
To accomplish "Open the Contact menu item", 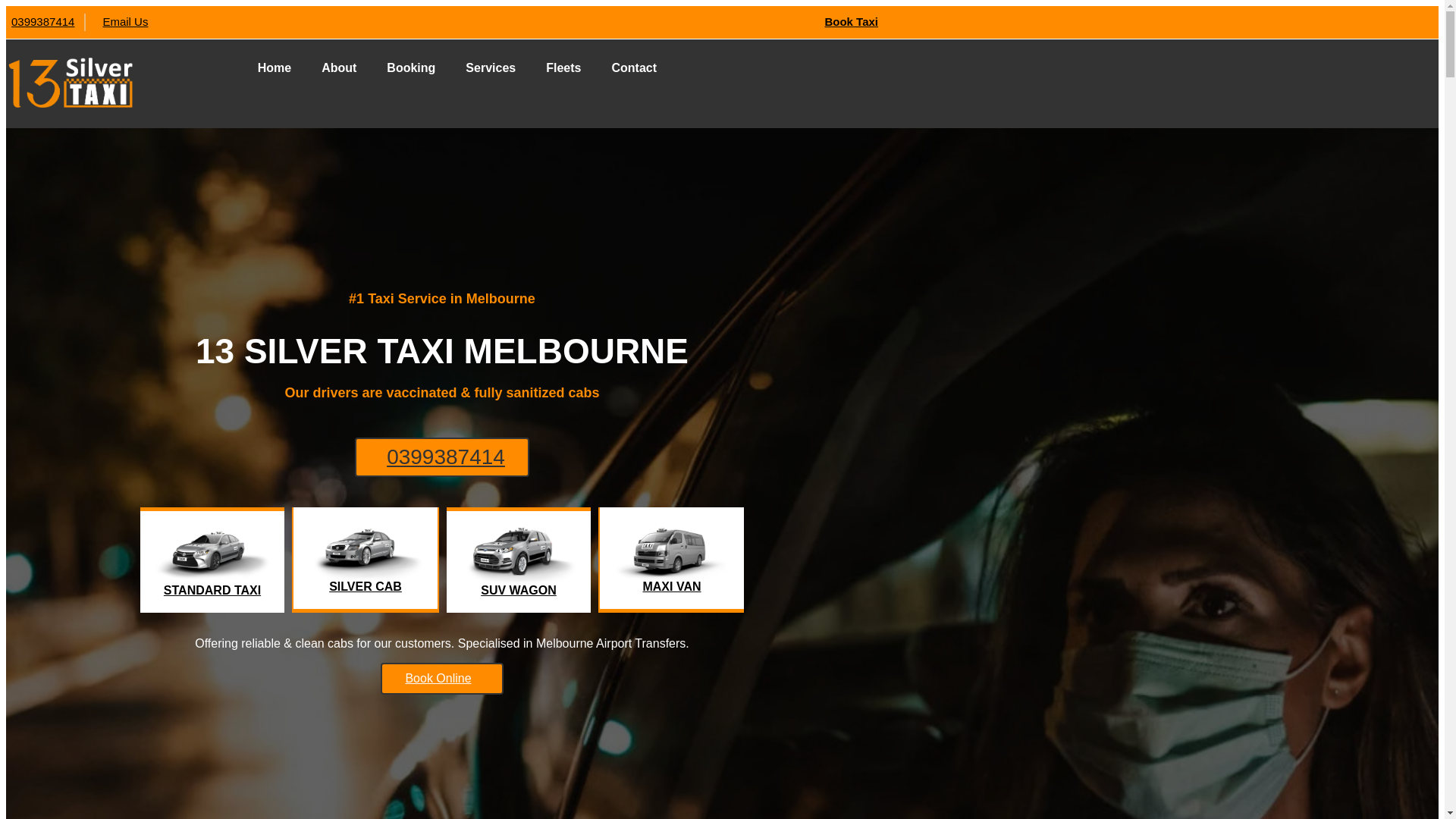I will tap(634, 68).
